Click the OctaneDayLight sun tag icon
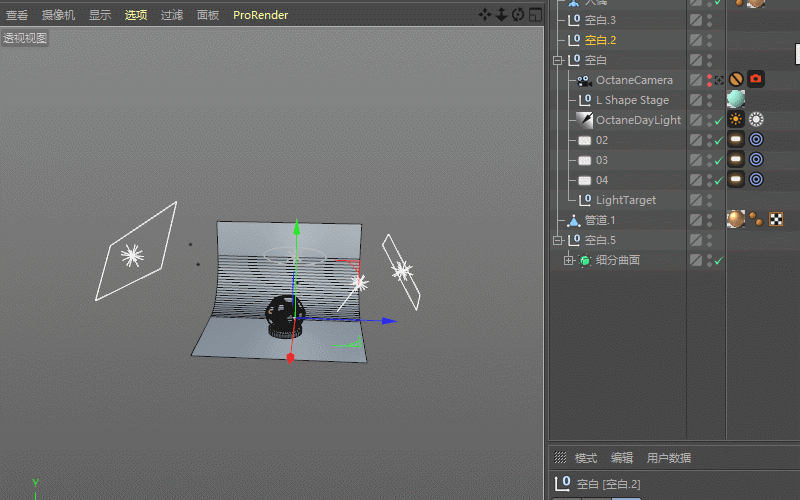800x500 pixels. (736, 119)
